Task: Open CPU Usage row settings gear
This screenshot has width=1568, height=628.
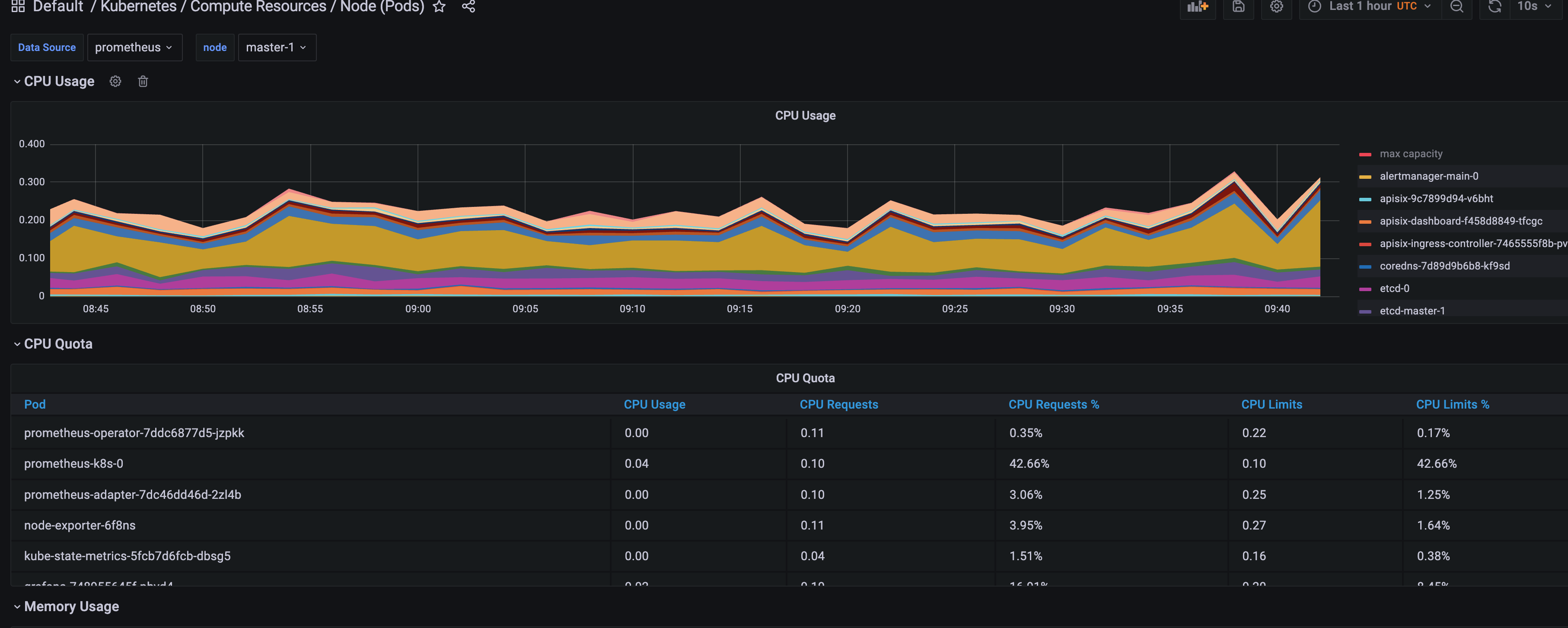Action: point(115,82)
